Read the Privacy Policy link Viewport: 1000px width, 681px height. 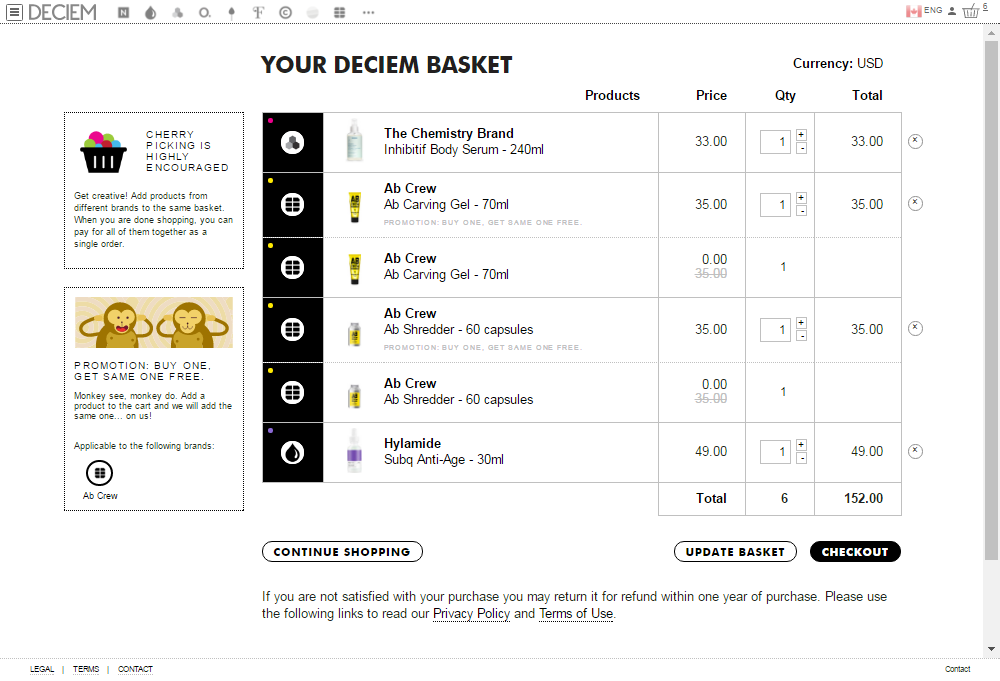click(471, 613)
